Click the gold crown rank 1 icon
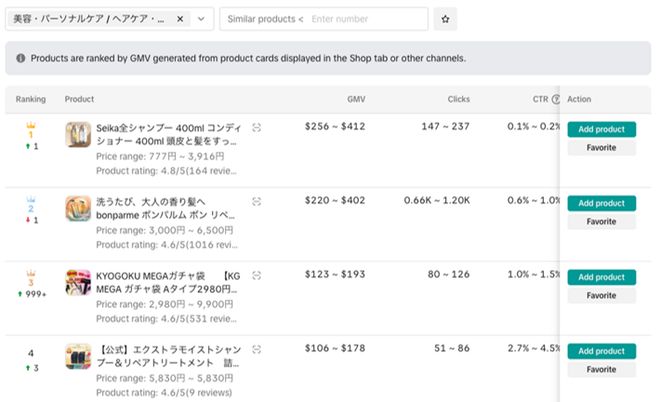660x402 pixels. (x=31, y=125)
